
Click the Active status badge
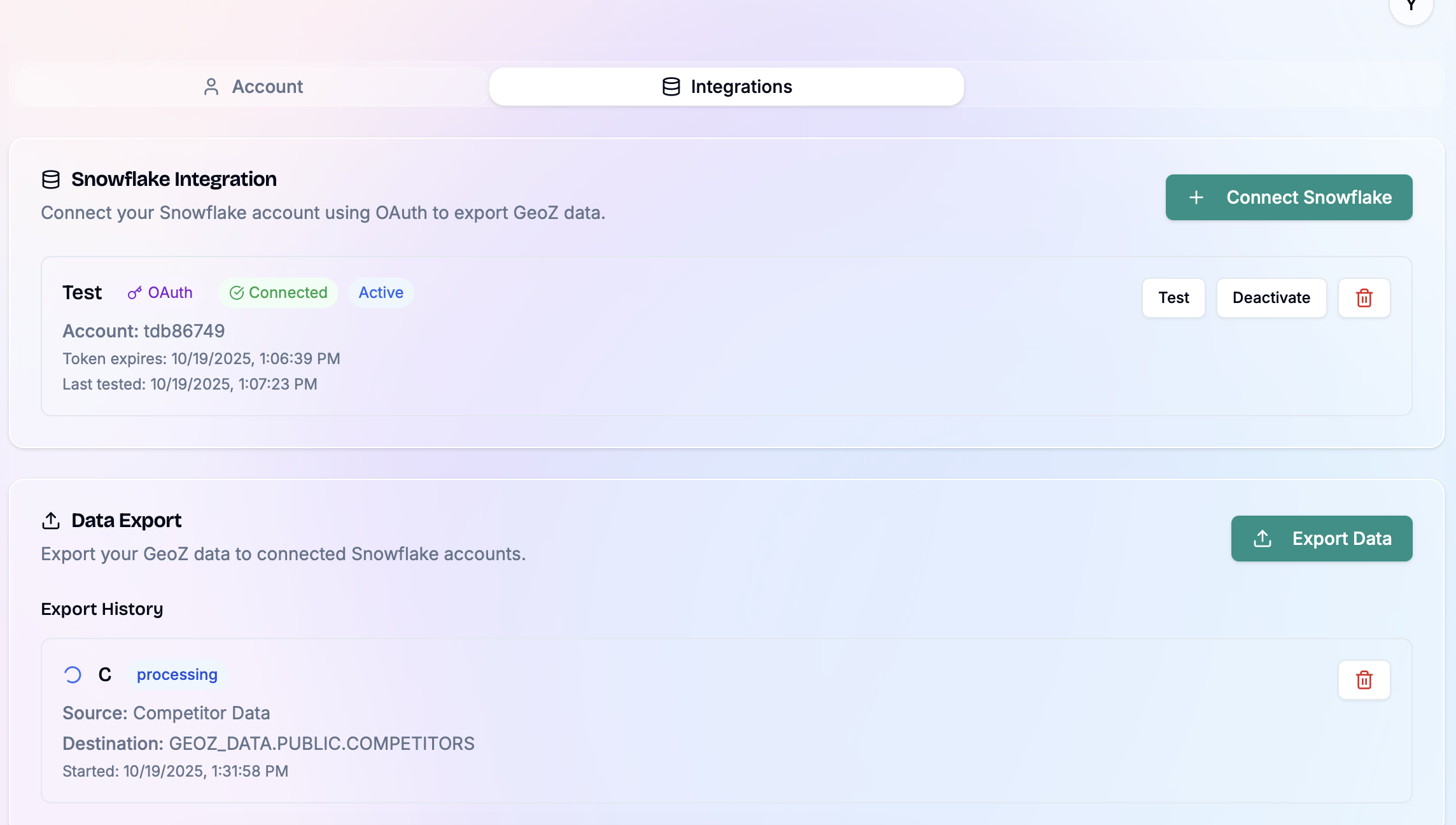(381, 293)
